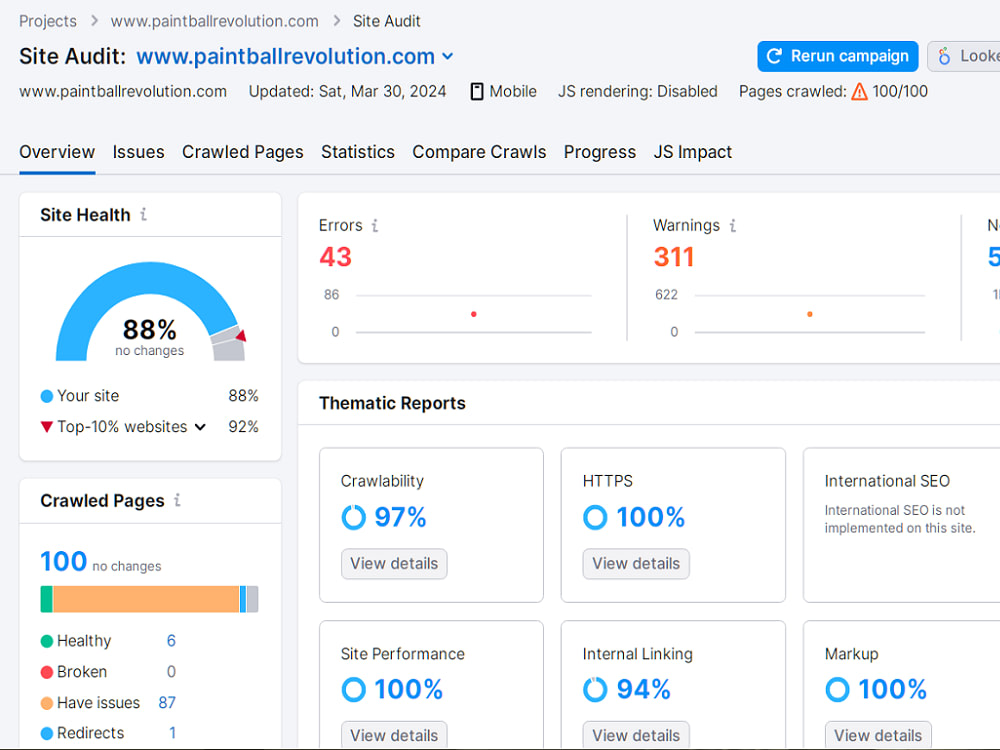Click the 86 label on Errors chart
Image resolution: width=1000 pixels, height=750 pixels.
click(x=331, y=295)
